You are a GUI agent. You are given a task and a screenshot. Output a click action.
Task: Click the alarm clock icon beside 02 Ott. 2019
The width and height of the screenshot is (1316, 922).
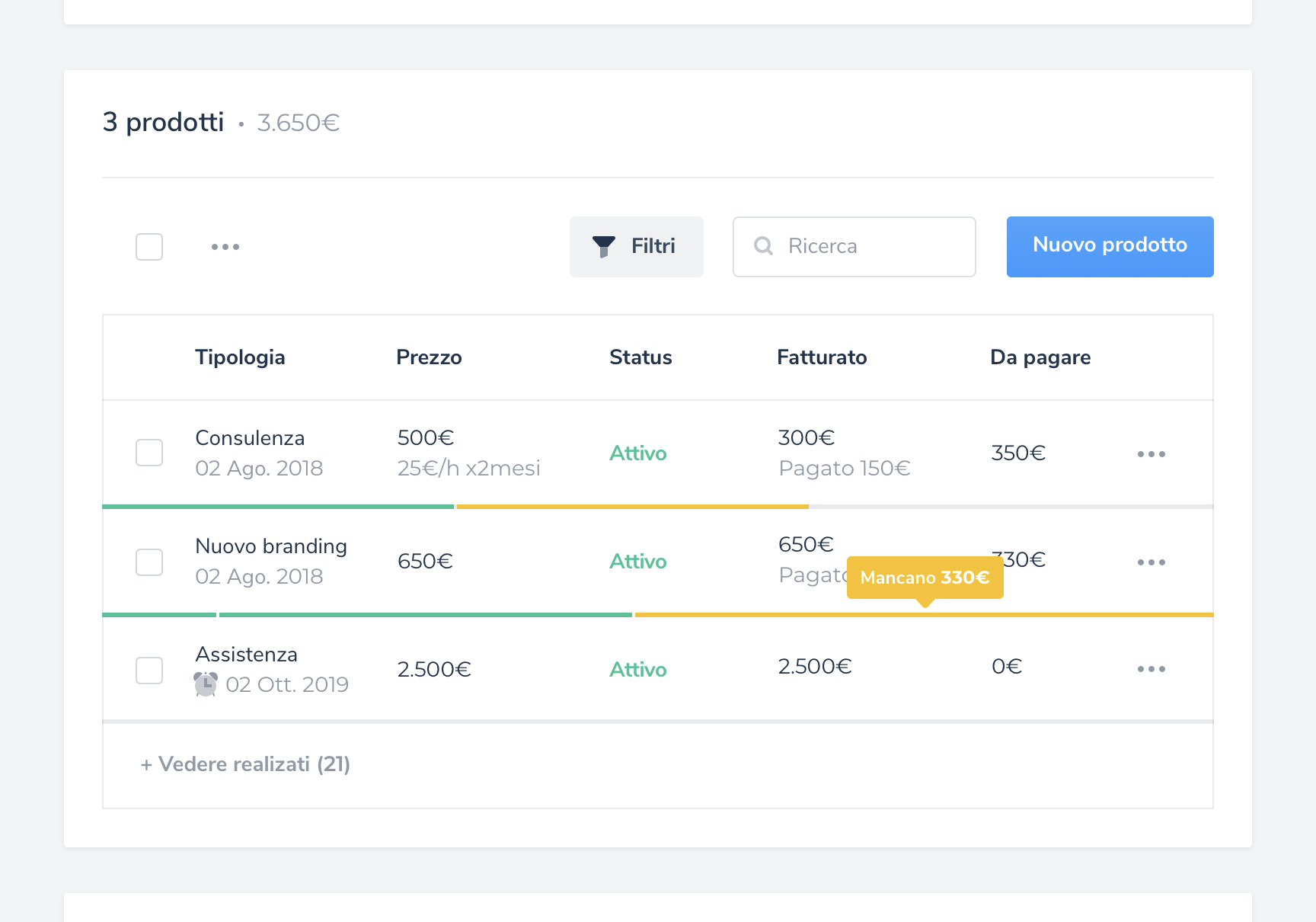(x=206, y=684)
